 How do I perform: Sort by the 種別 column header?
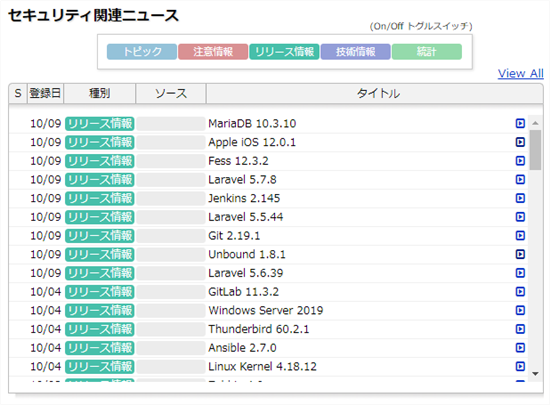tap(100, 94)
